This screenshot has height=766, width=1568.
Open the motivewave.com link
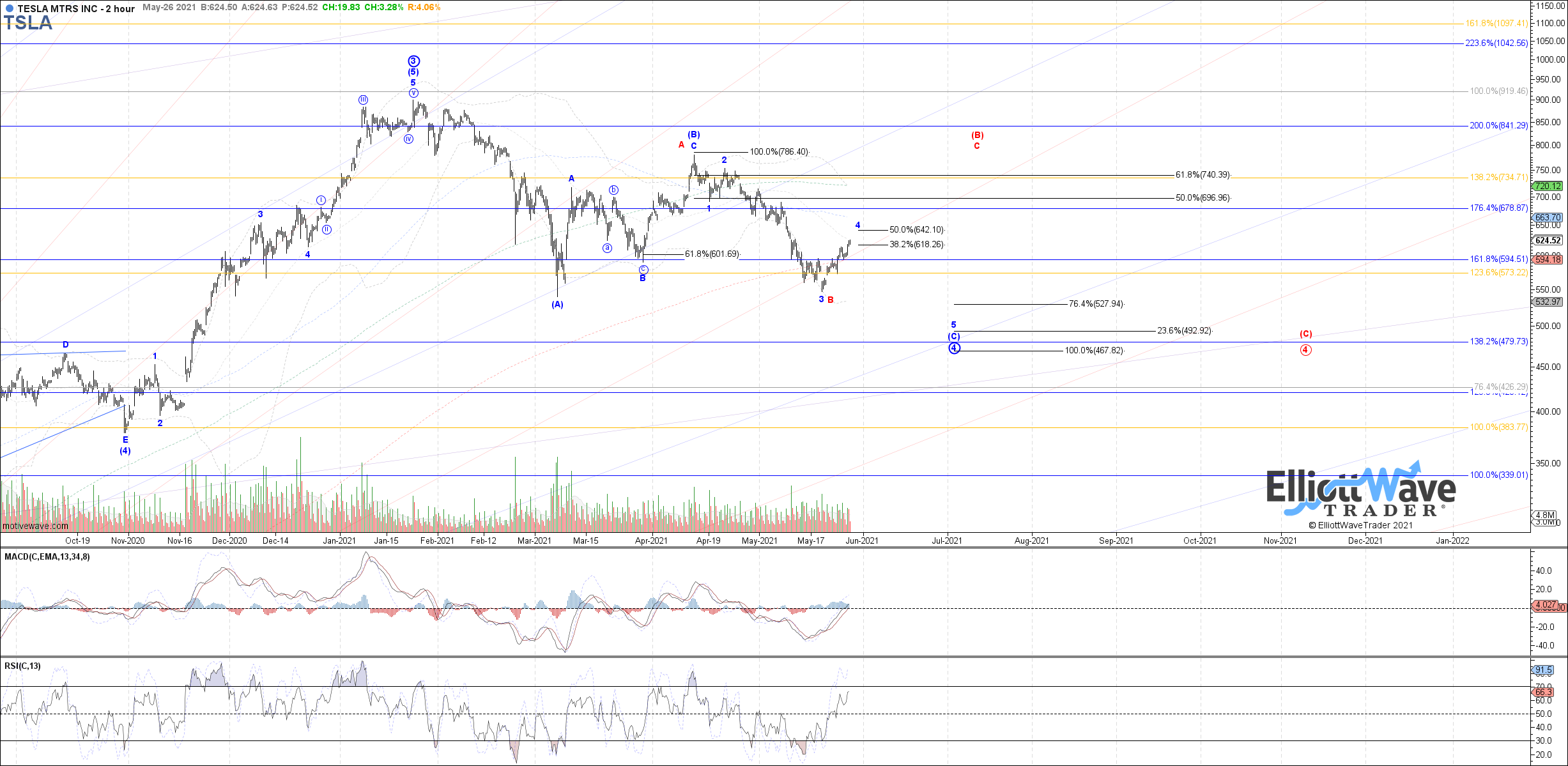pyautogui.click(x=35, y=526)
